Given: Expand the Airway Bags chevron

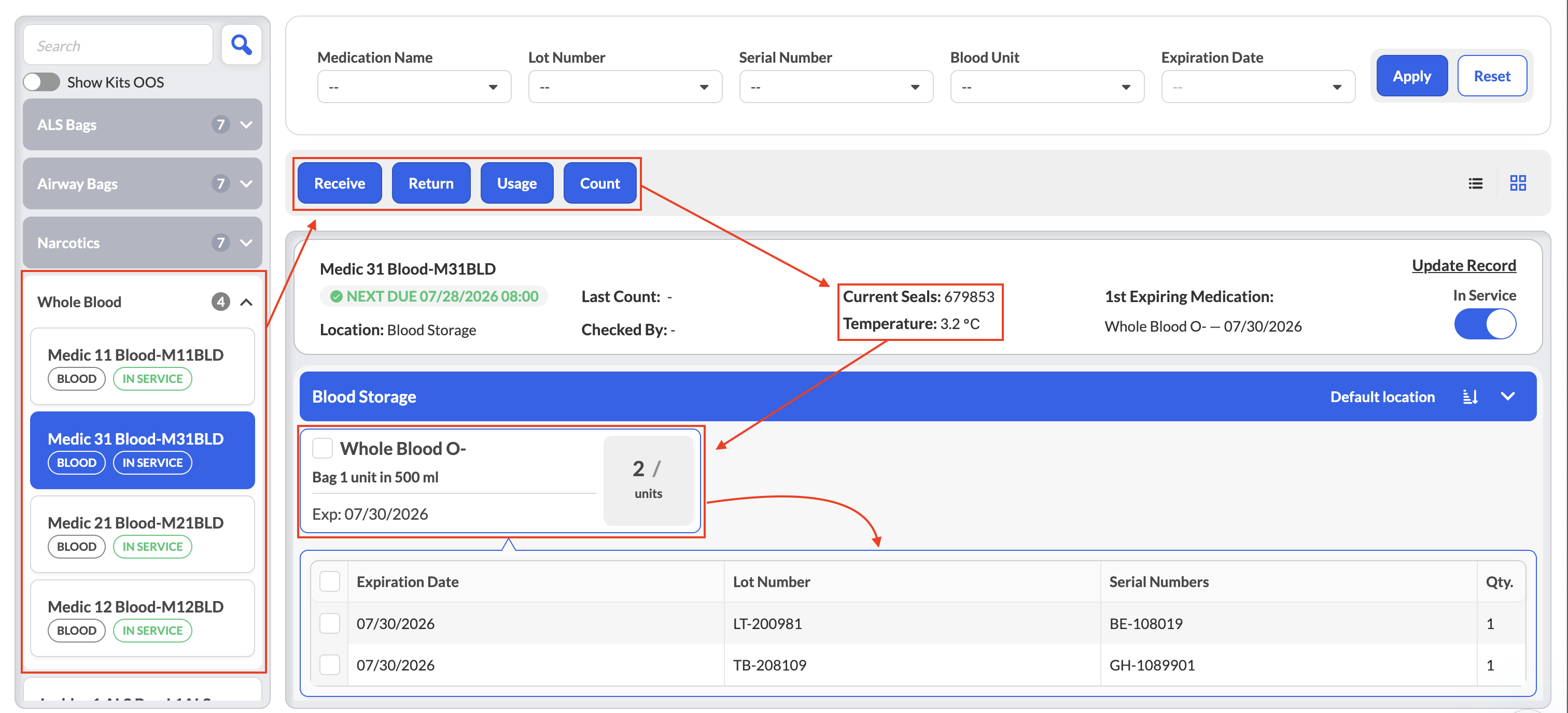Looking at the screenshot, I should click(246, 184).
